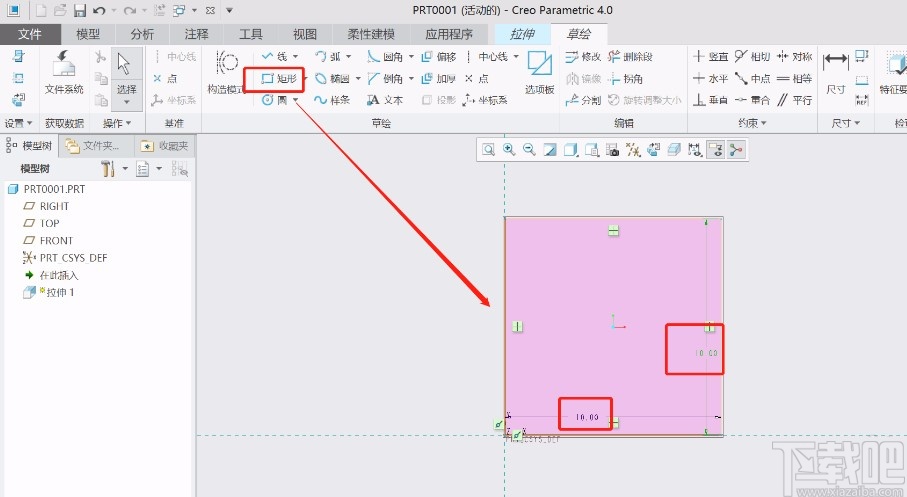Screen dimensions: 907x497
Task: Switch to the View (视图) tab
Action: (x=305, y=34)
